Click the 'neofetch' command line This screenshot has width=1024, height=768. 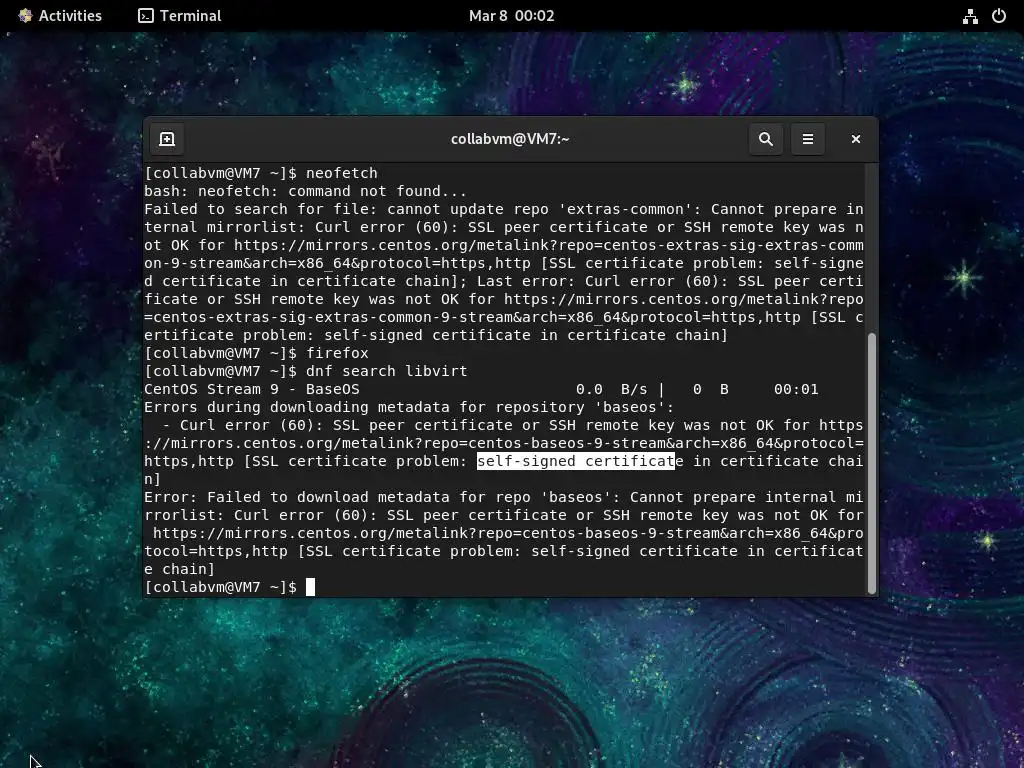[261, 173]
